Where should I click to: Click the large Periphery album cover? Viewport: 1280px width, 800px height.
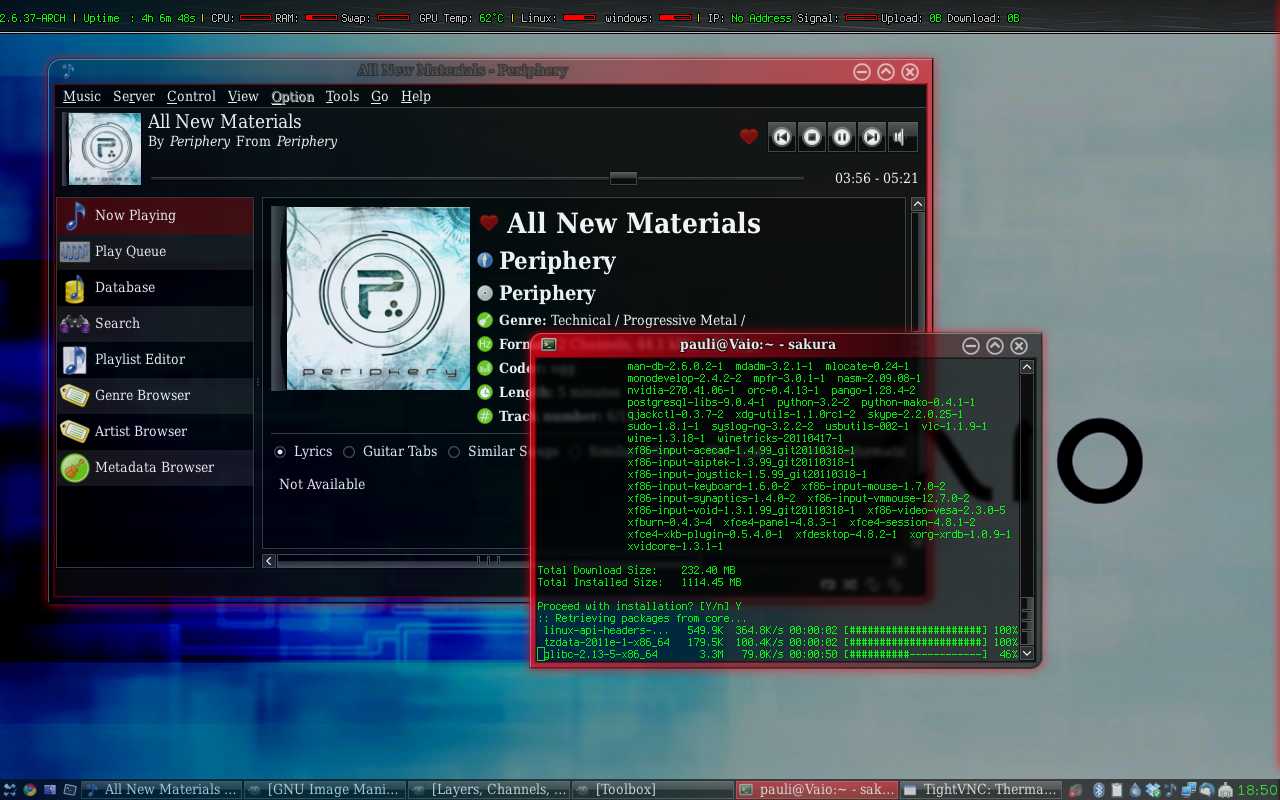click(371, 298)
